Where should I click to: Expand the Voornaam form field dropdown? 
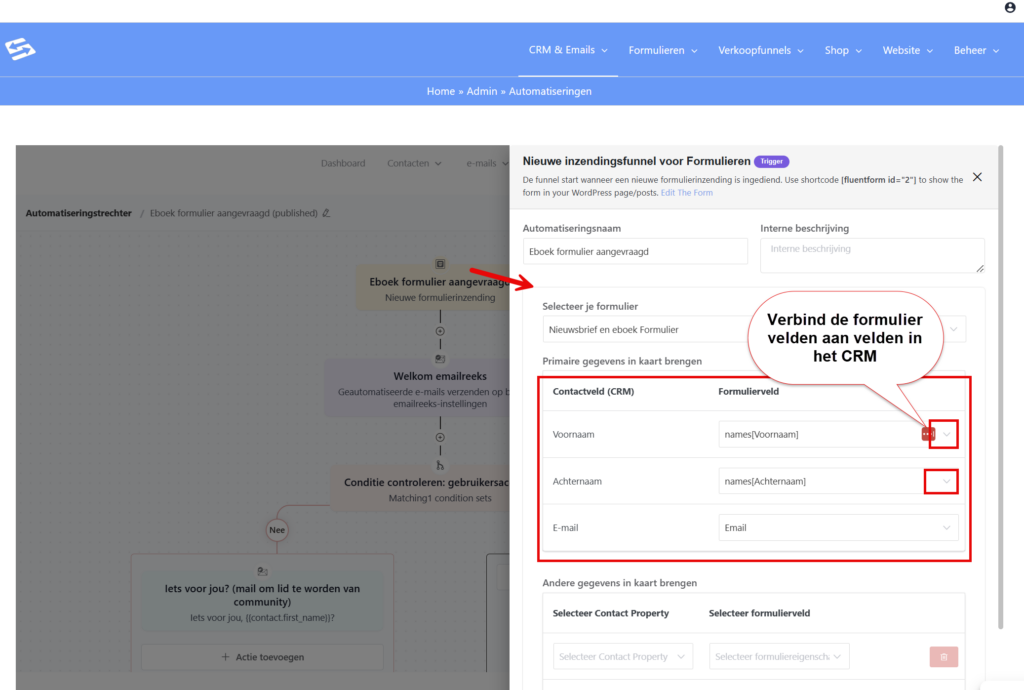(x=945, y=434)
